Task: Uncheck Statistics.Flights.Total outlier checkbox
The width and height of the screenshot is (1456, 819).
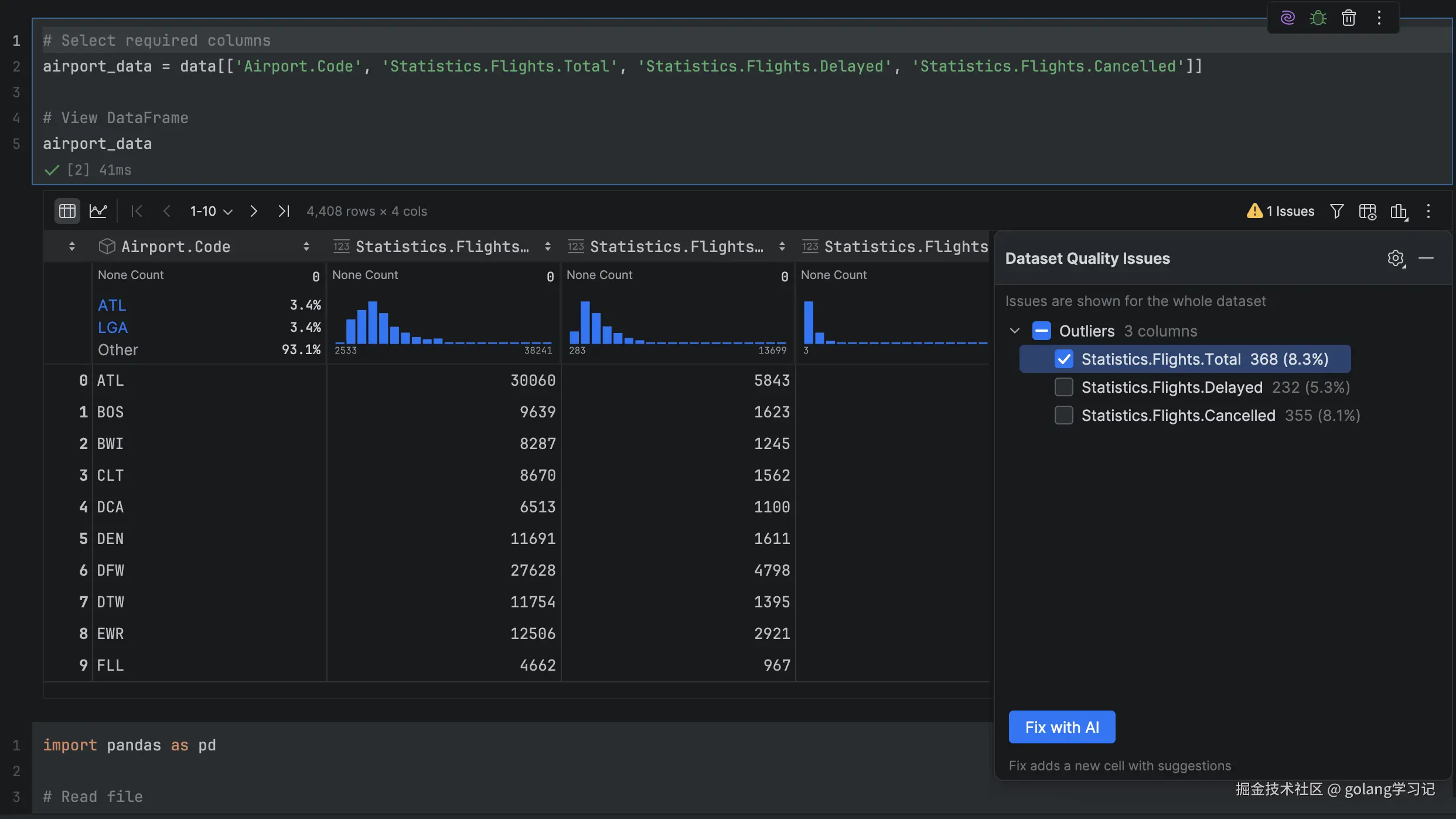Action: tap(1064, 359)
